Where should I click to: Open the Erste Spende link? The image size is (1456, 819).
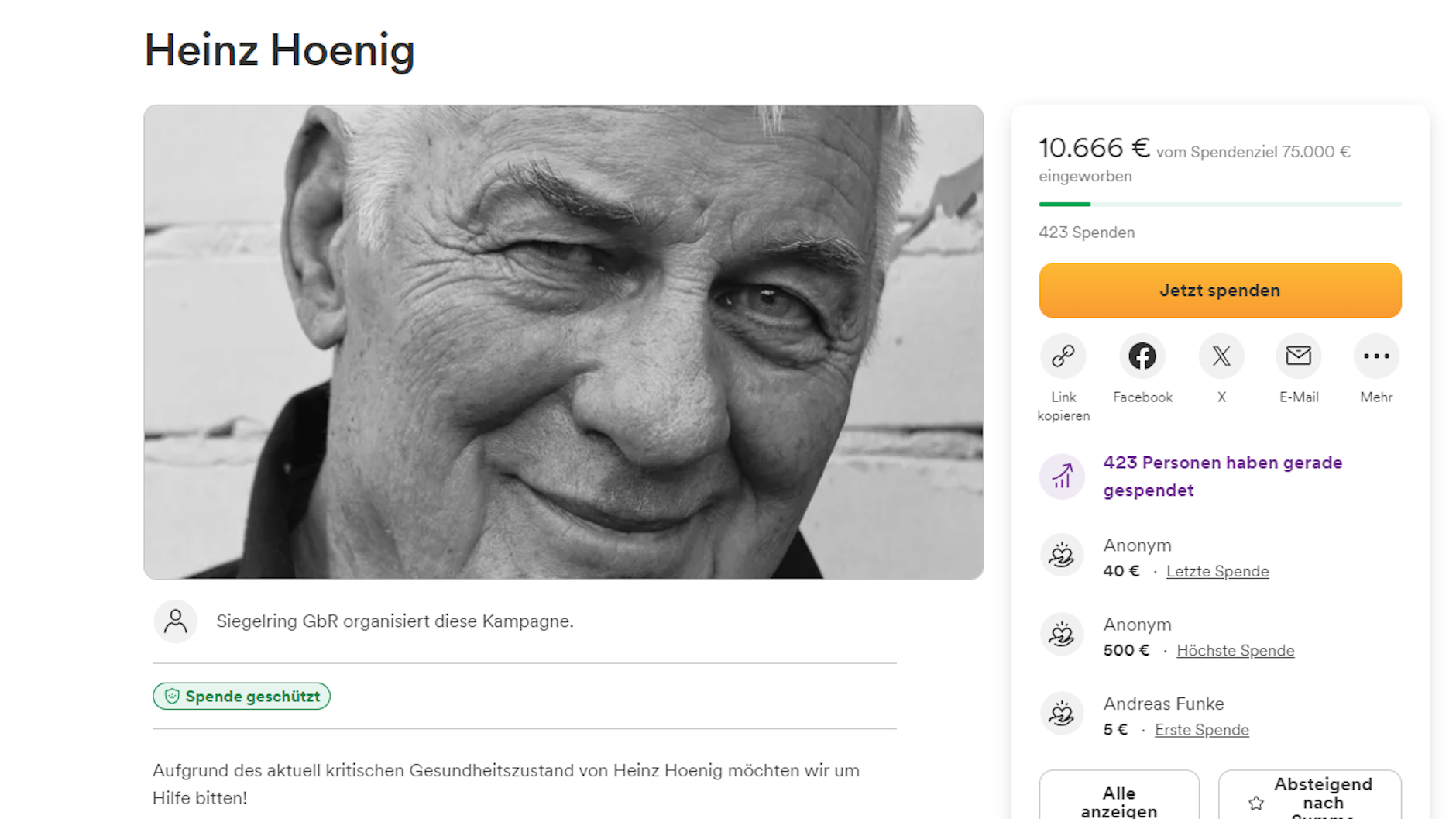coord(1201,730)
